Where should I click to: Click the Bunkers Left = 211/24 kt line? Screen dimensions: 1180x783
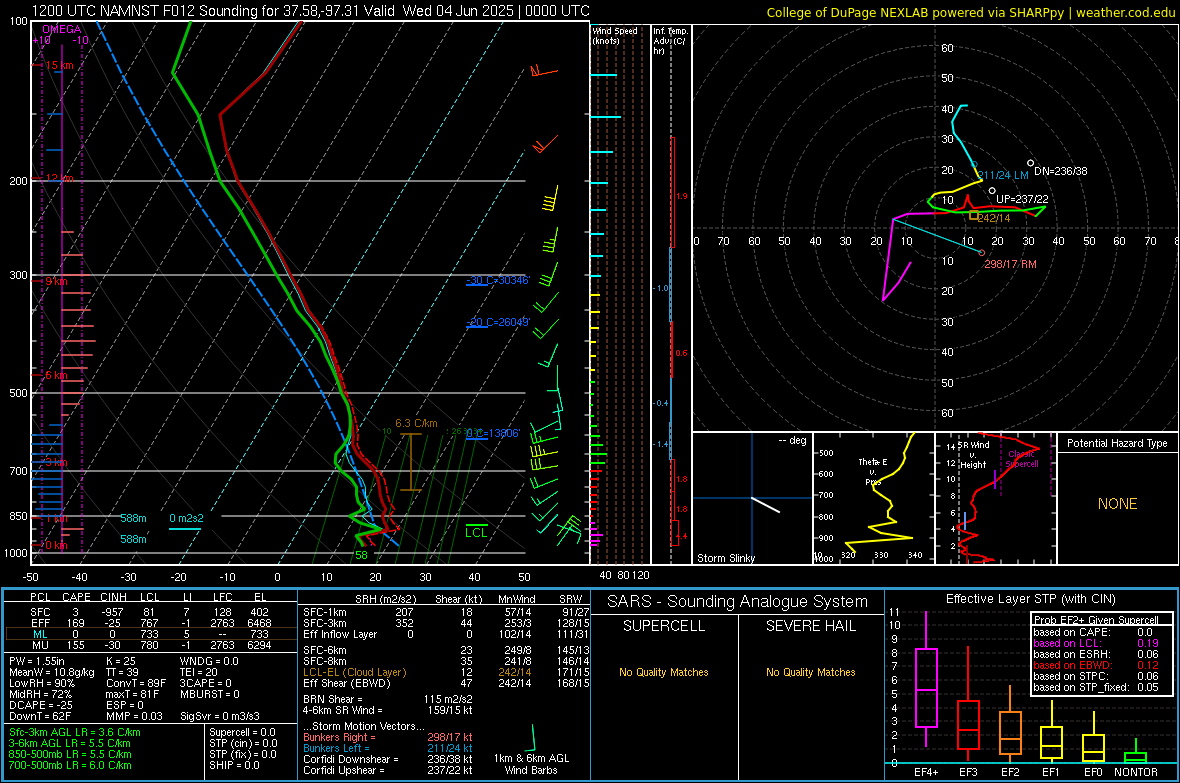(388, 748)
